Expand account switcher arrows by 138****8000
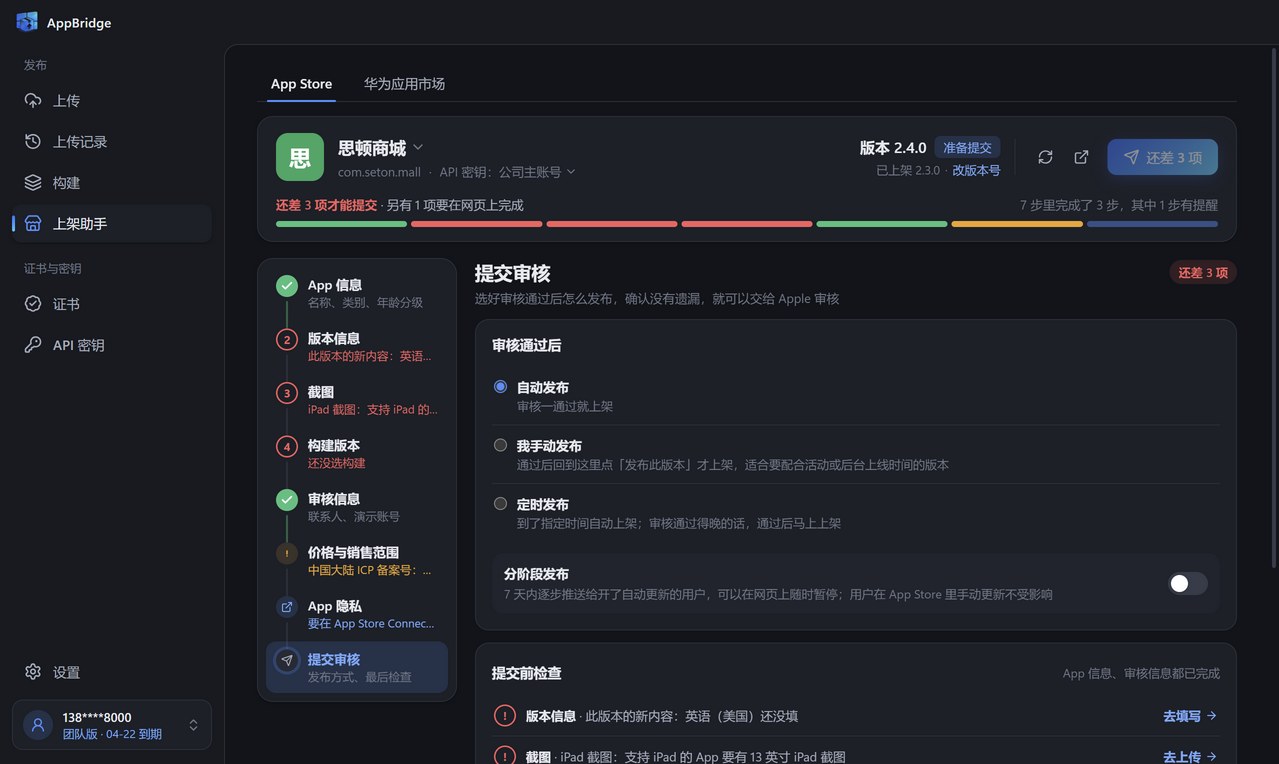1279x764 pixels. click(193, 725)
